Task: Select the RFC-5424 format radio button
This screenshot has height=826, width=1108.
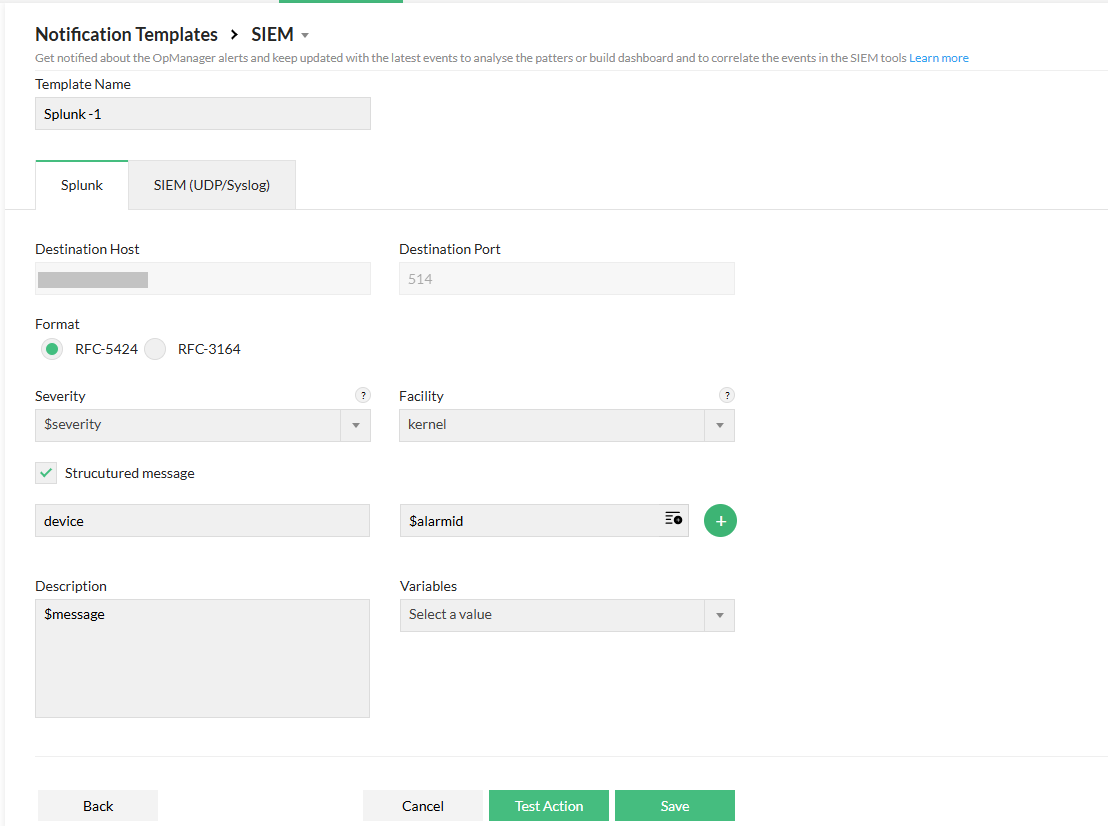Action: pyautogui.click(x=51, y=348)
